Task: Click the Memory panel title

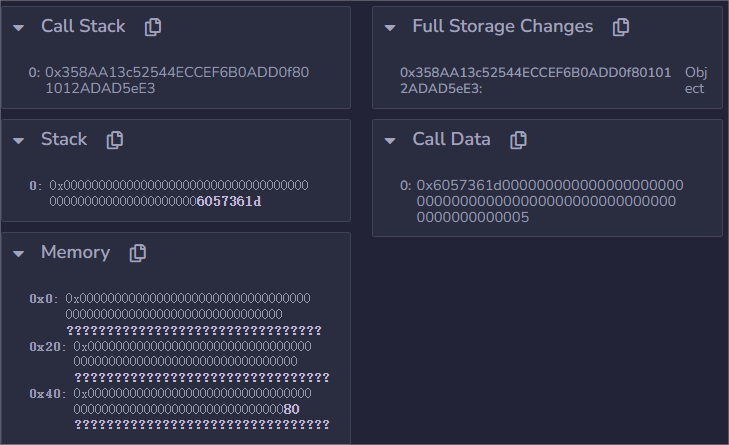Action: [75, 253]
